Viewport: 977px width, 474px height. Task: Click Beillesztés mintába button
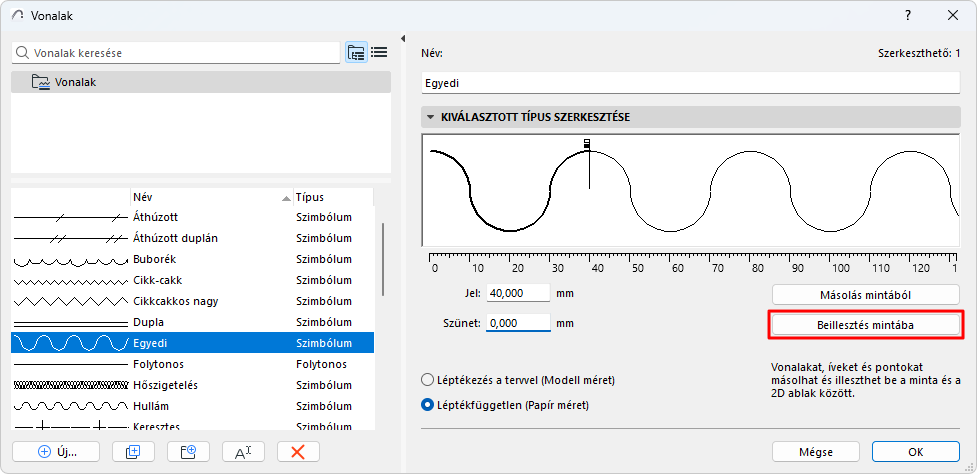click(x=866, y=325)
